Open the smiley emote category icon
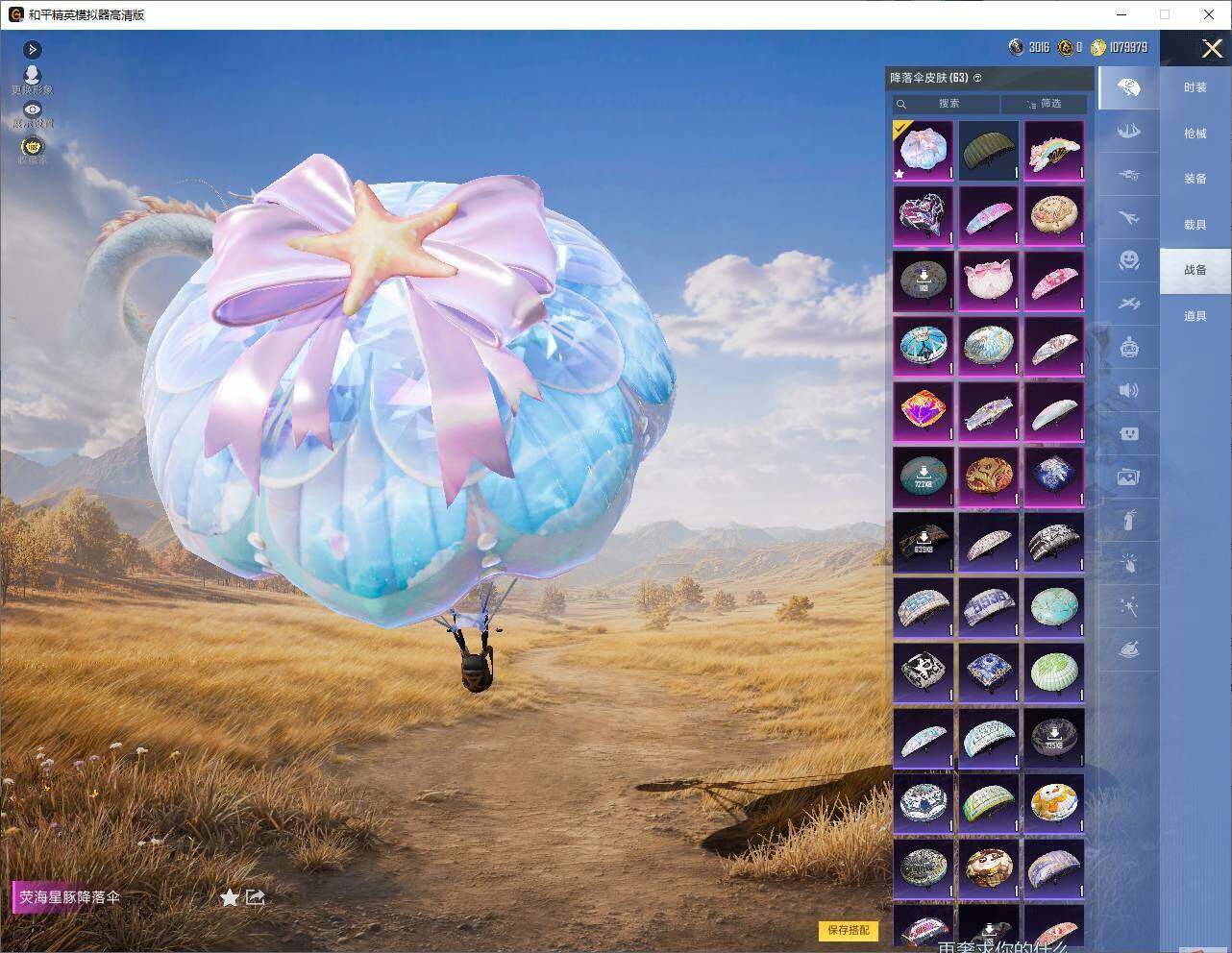The width and height of the screenshot is (1232, 953). point(1129,260)
